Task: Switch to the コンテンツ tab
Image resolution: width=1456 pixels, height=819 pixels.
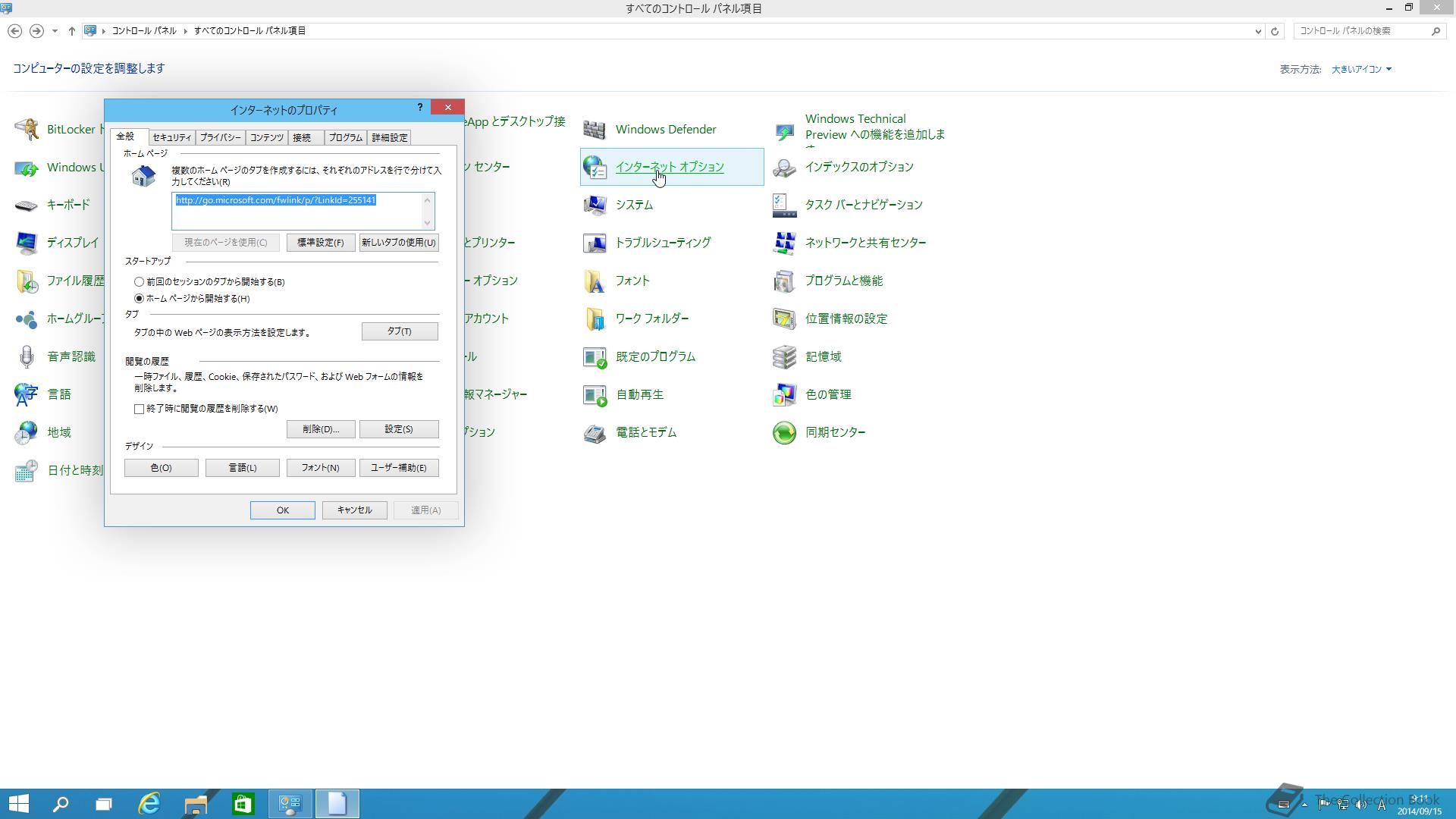Action: tap(267, 138)
